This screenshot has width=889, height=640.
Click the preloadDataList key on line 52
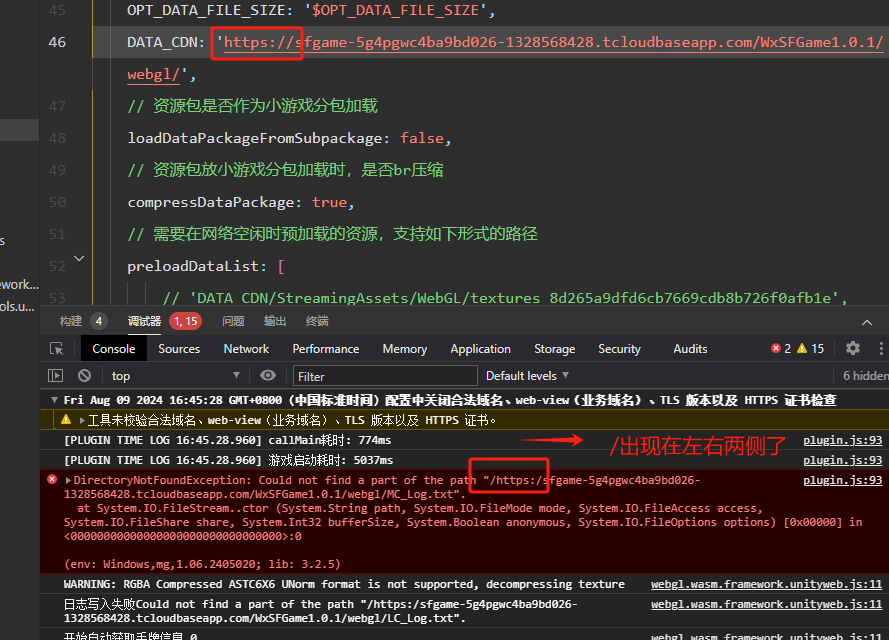click(x=193, y=266)
